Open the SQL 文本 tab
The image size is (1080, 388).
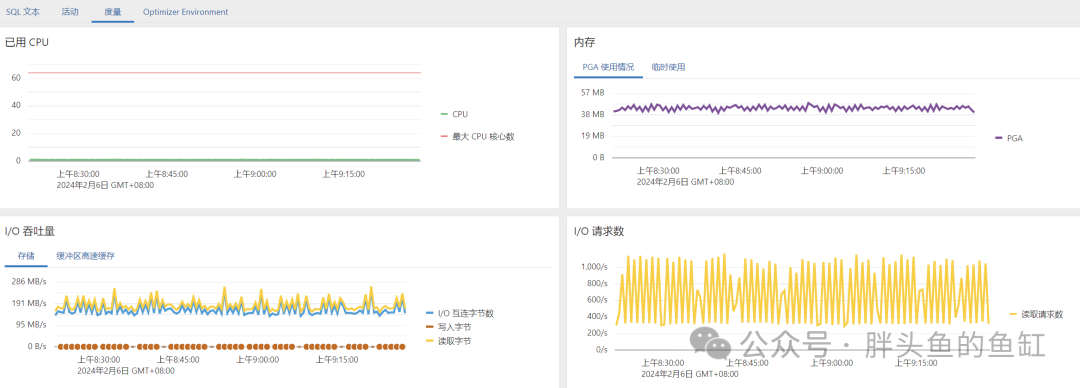tap(23, 12)
